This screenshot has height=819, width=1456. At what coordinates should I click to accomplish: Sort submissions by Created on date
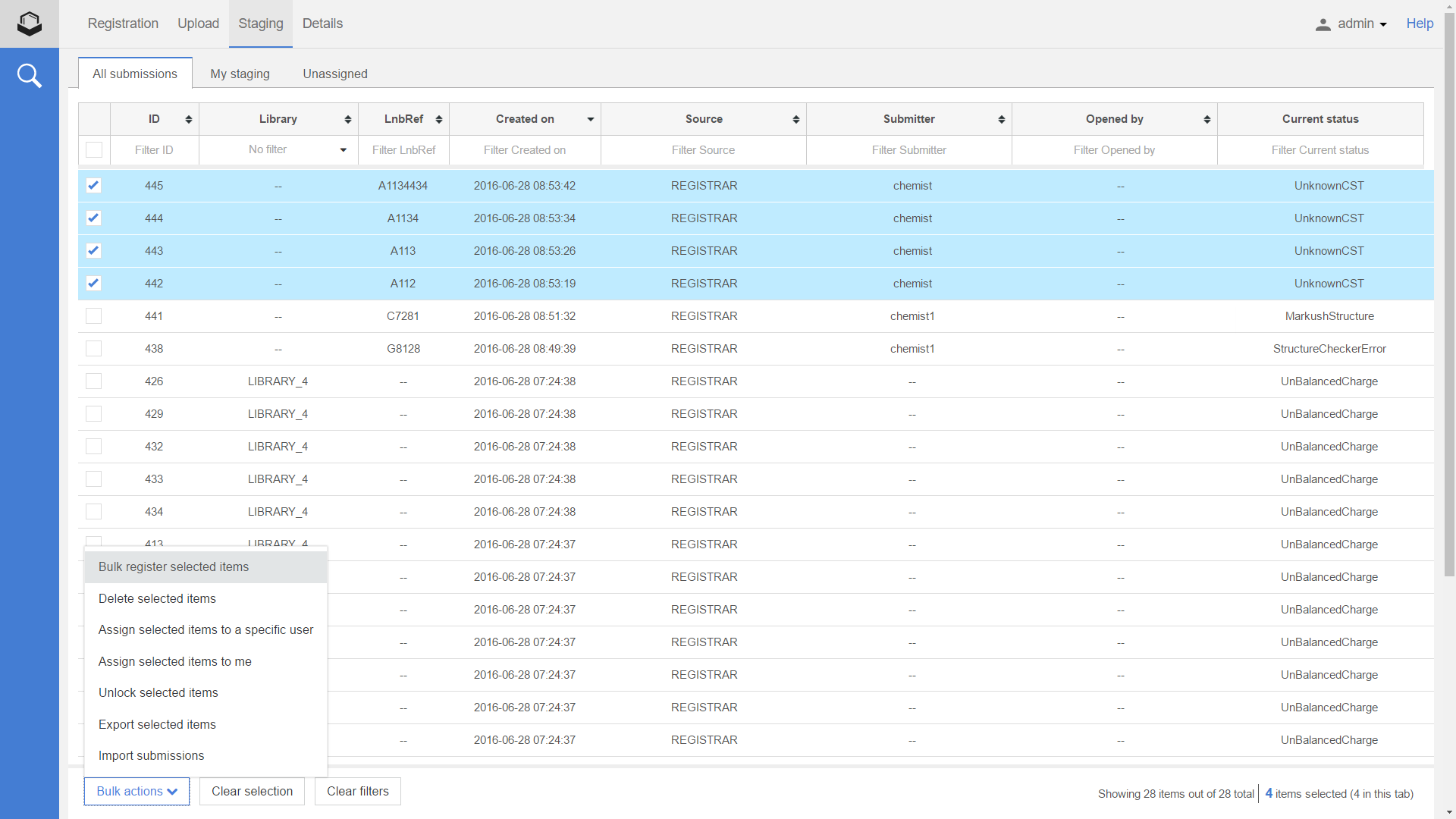pos(589,119)
